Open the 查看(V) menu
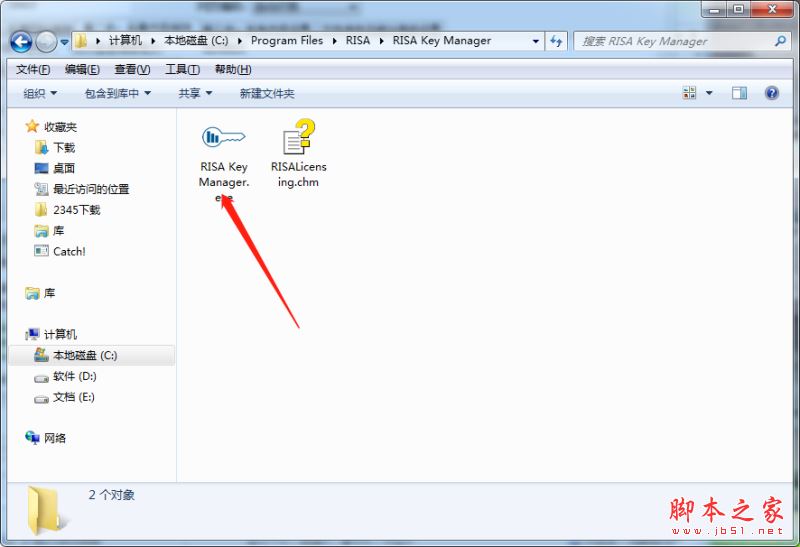The image size is (800, 547). (x=132, y=69)
